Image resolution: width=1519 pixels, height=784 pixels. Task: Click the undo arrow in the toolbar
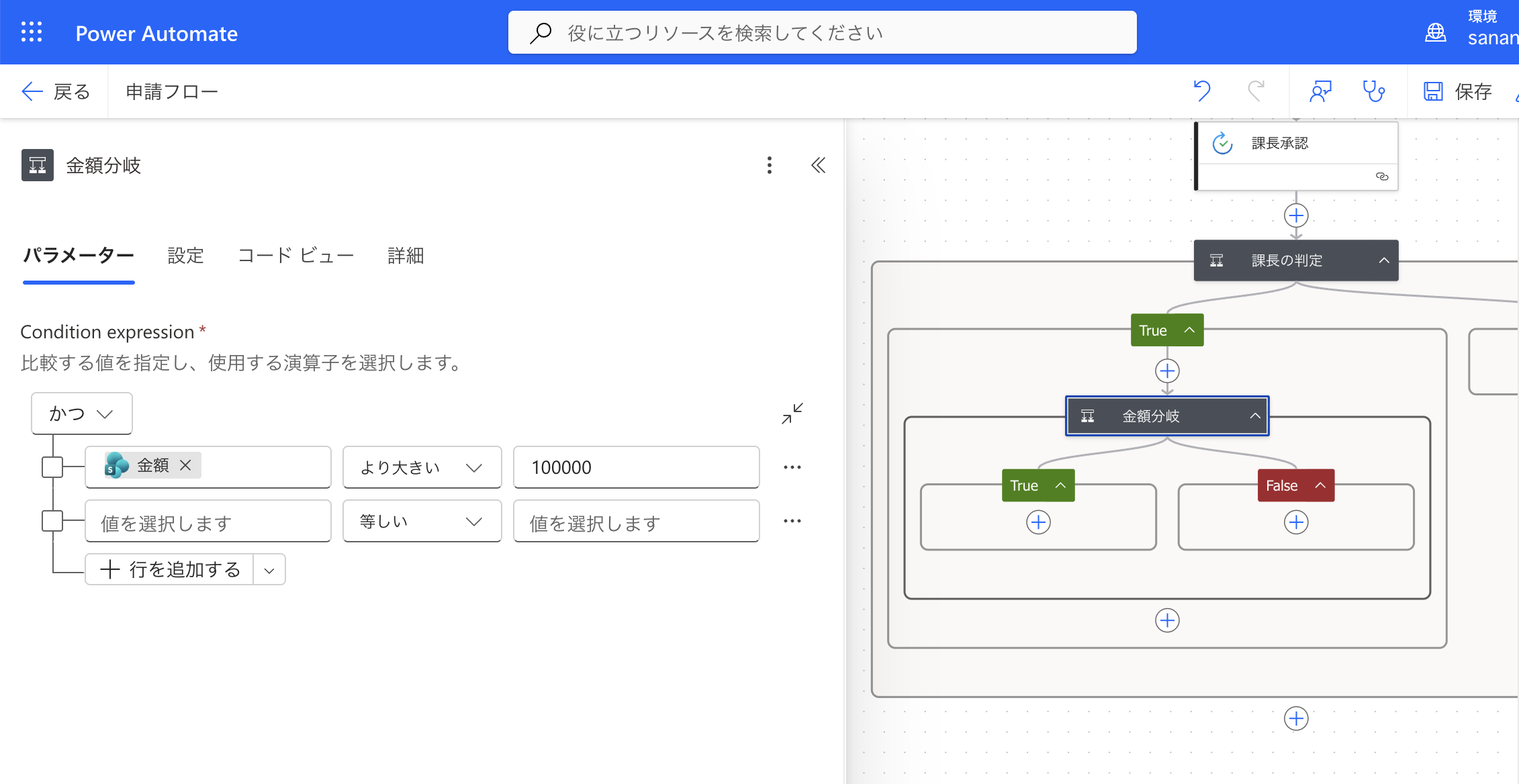pos(1201,91)
